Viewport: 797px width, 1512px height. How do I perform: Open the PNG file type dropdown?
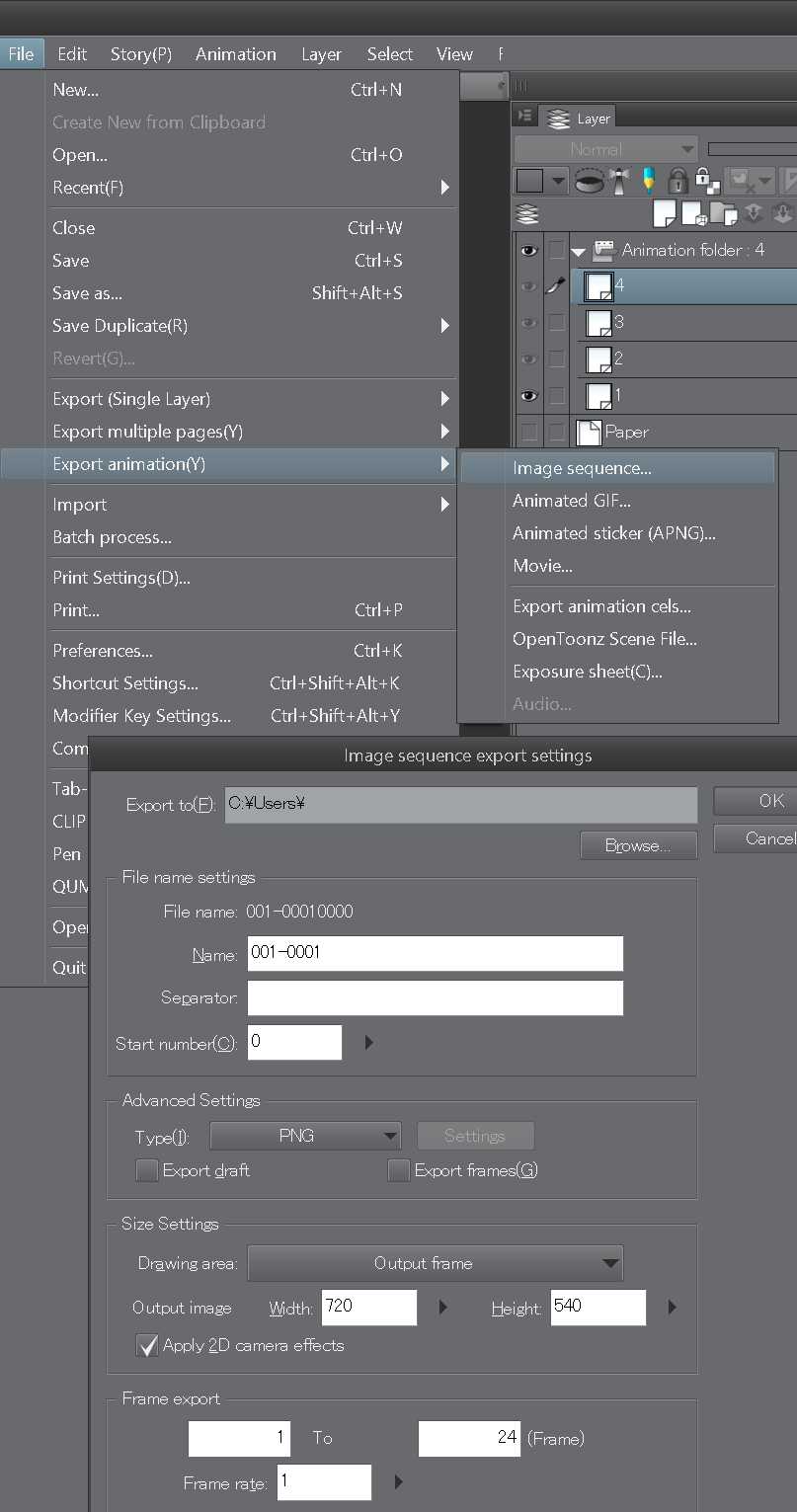click(305, 1136)
